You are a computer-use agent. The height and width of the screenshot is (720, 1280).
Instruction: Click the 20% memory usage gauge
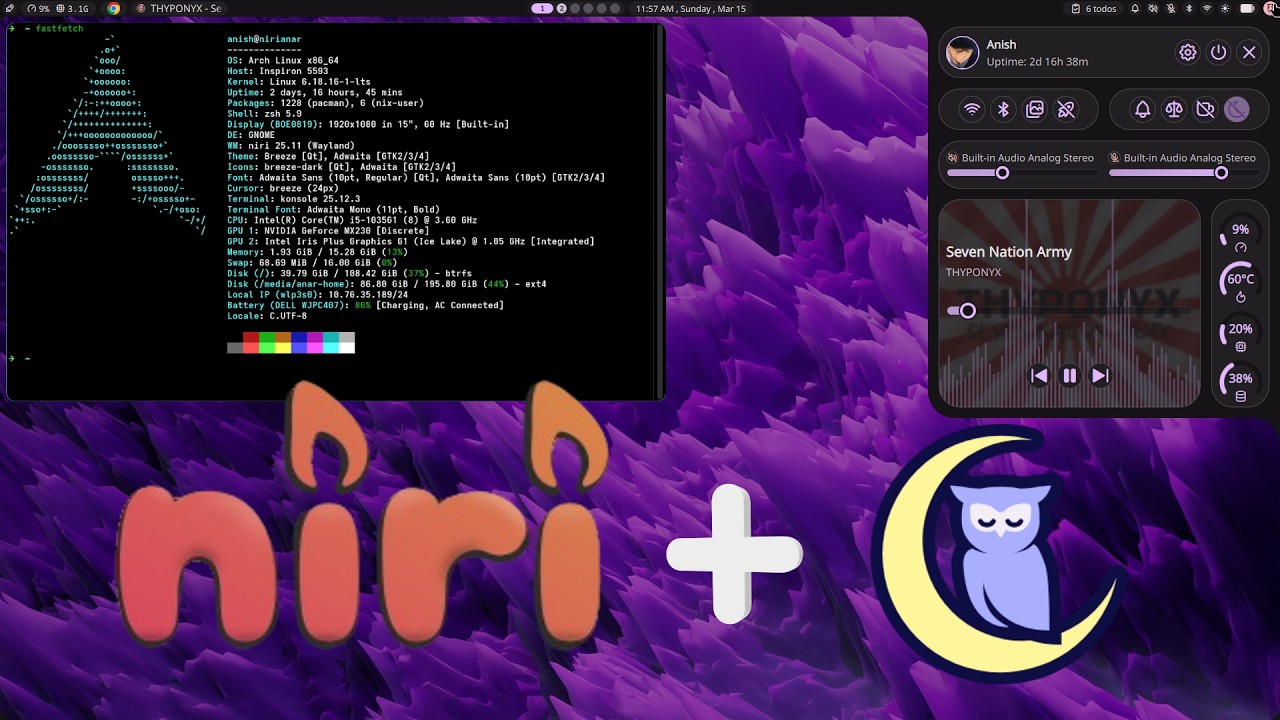[1241, 333]
